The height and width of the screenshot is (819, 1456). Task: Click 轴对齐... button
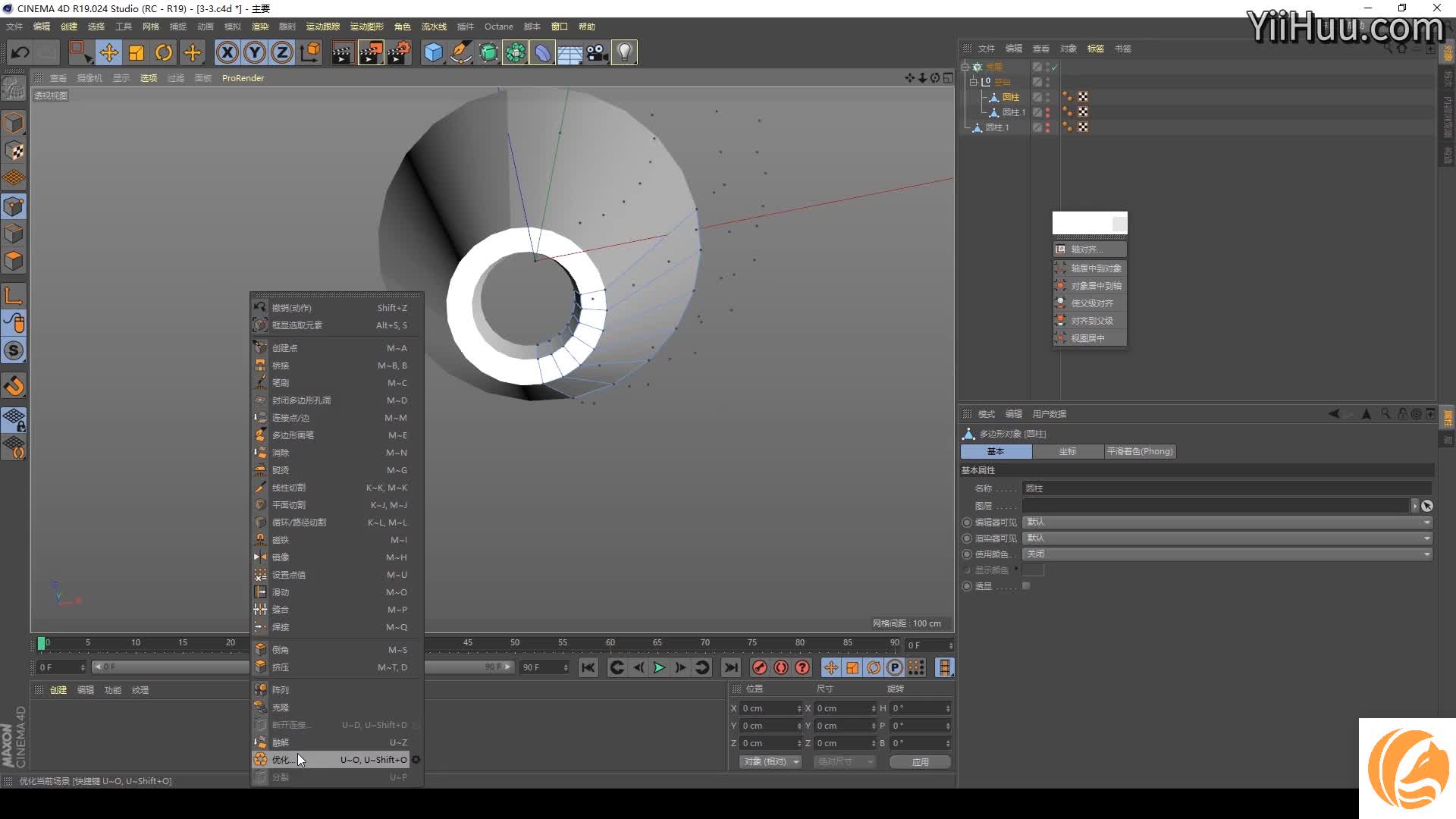1090,249
